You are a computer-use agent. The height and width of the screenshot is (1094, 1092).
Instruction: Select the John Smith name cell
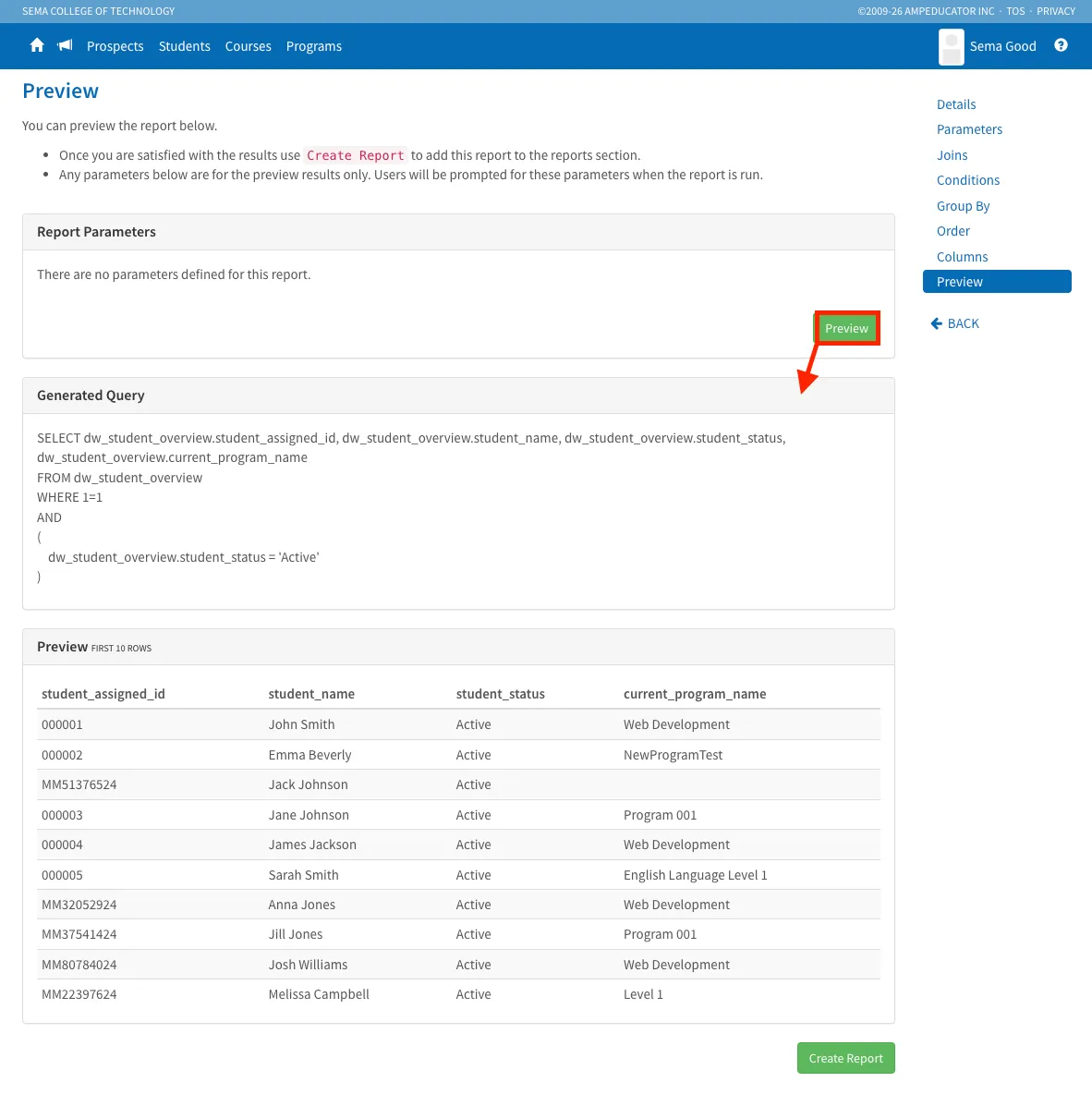click(x=301, y=724)
